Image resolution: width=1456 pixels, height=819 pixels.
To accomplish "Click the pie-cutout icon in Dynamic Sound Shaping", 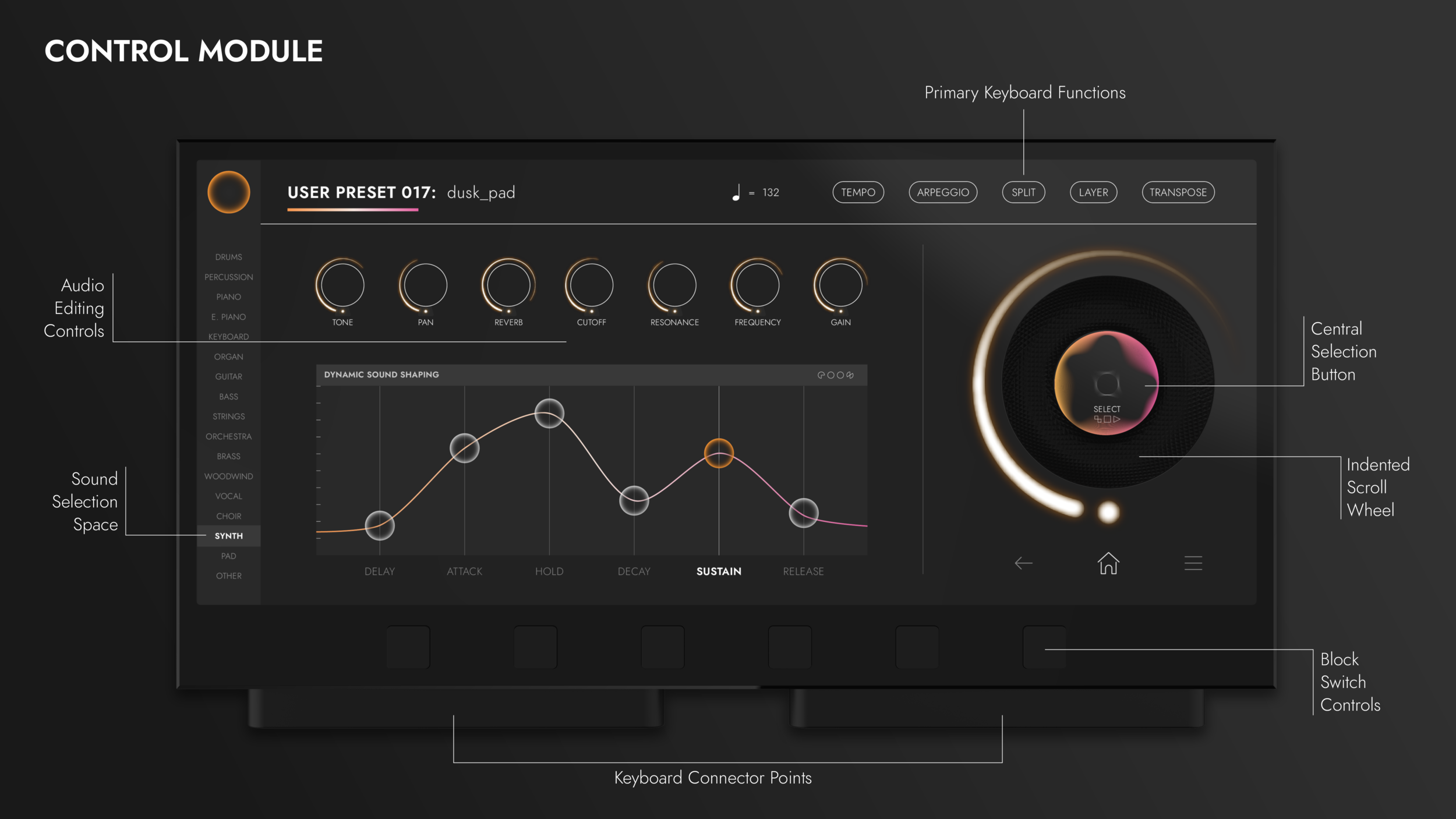I will click(x=821, y=375).
